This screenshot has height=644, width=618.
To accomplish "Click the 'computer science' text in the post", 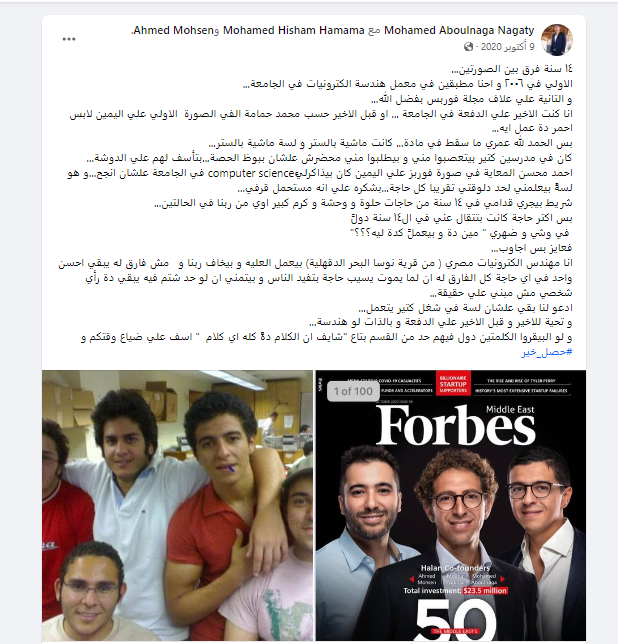I will [x=251, y=173].
